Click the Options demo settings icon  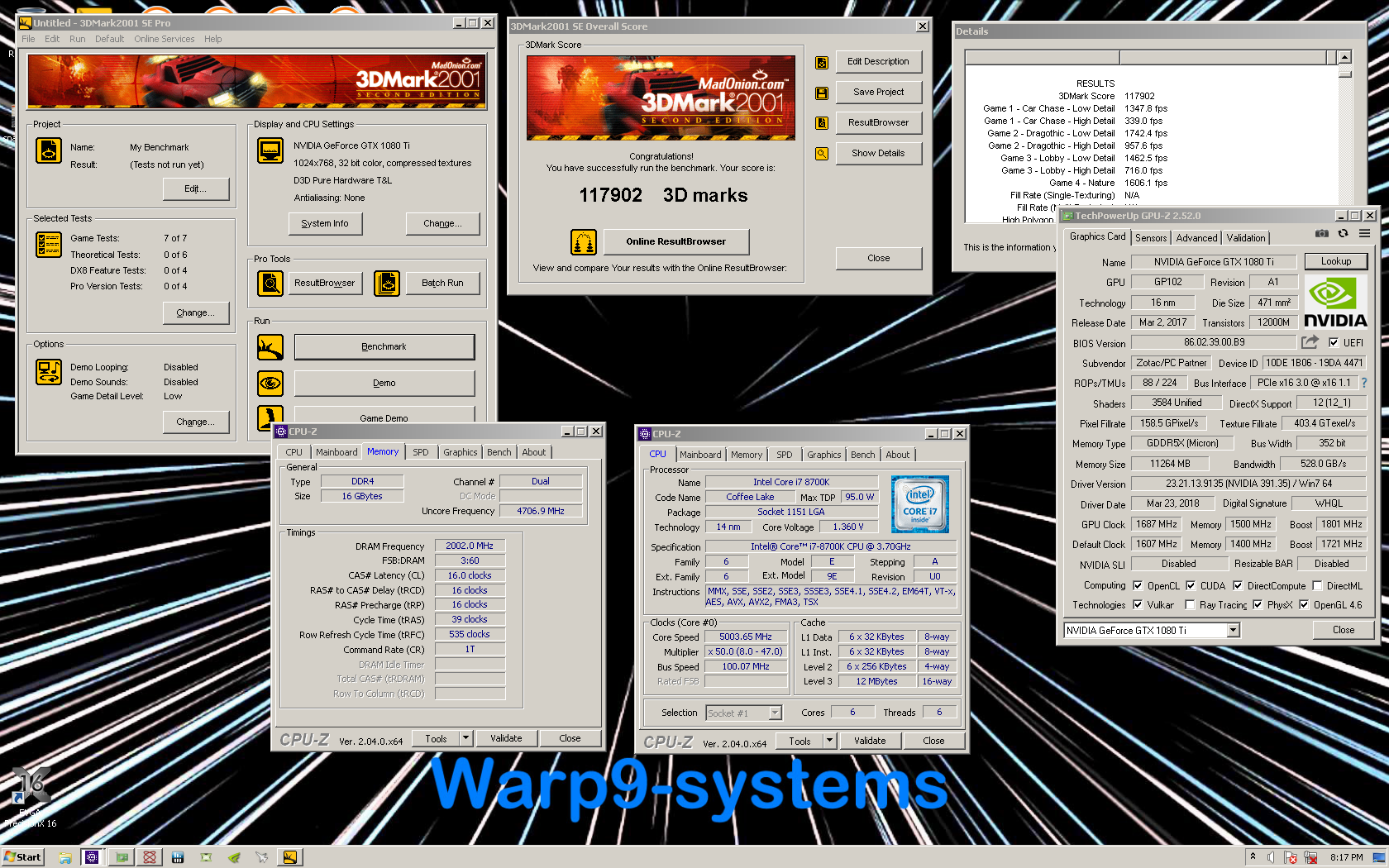click(x=49, y=372)
